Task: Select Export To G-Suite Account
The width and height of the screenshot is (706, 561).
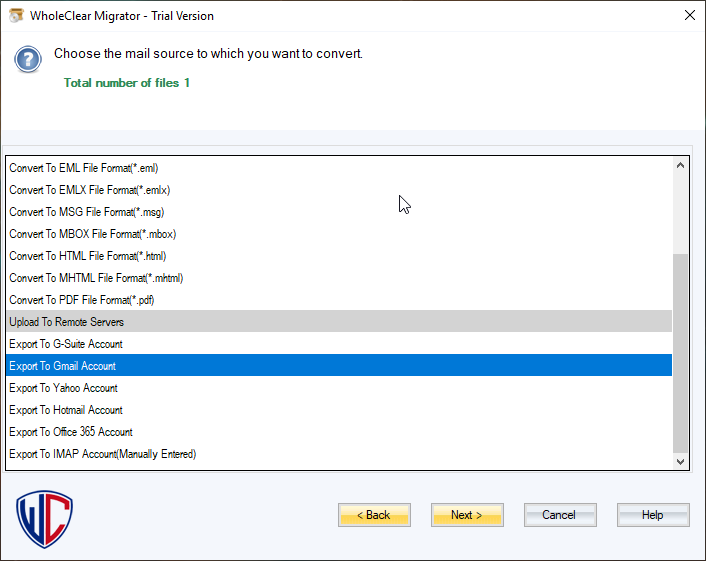Action: click(x=66, y=344)
